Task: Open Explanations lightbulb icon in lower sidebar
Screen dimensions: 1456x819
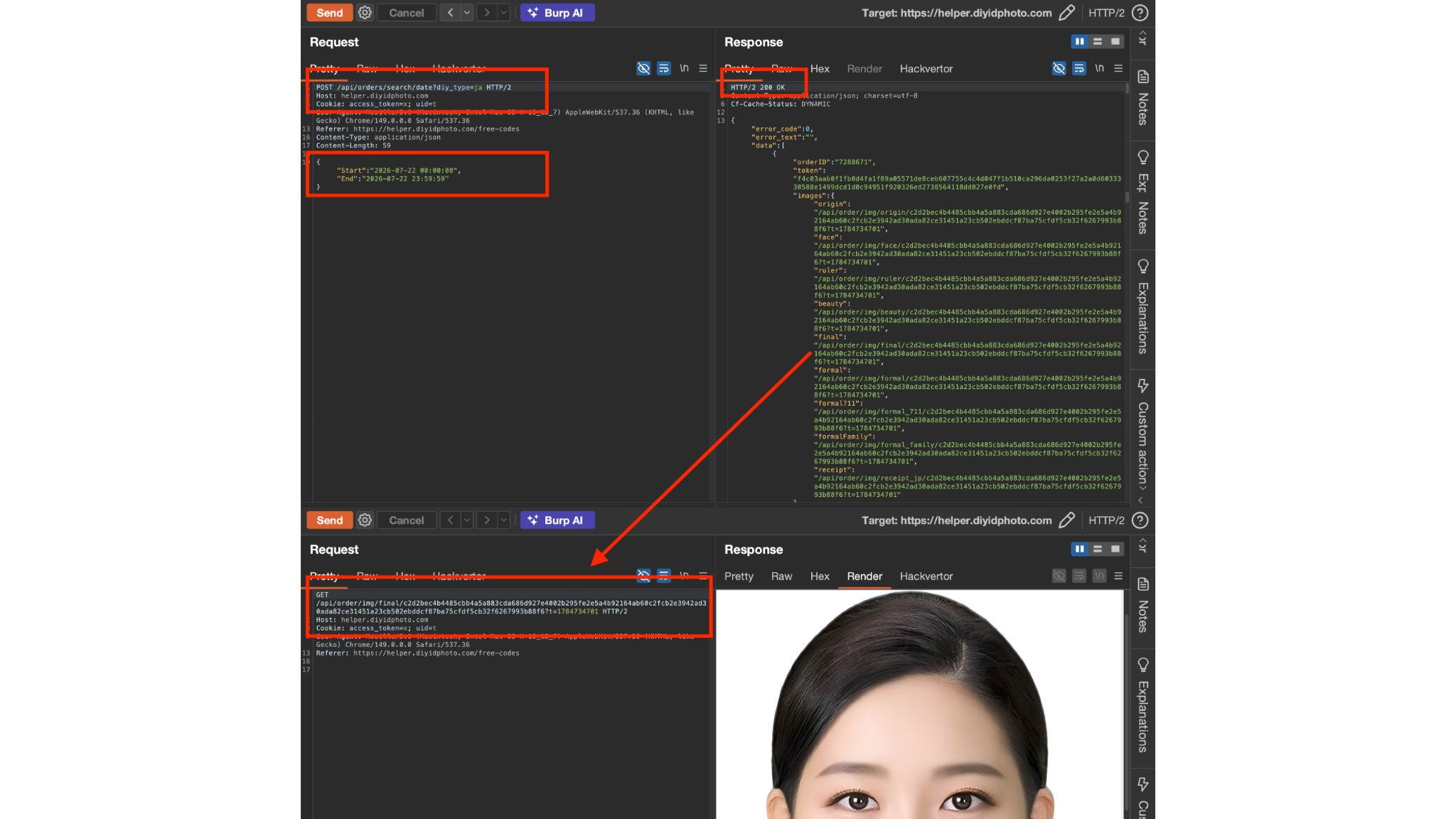Action: [x=1143, y=665]
